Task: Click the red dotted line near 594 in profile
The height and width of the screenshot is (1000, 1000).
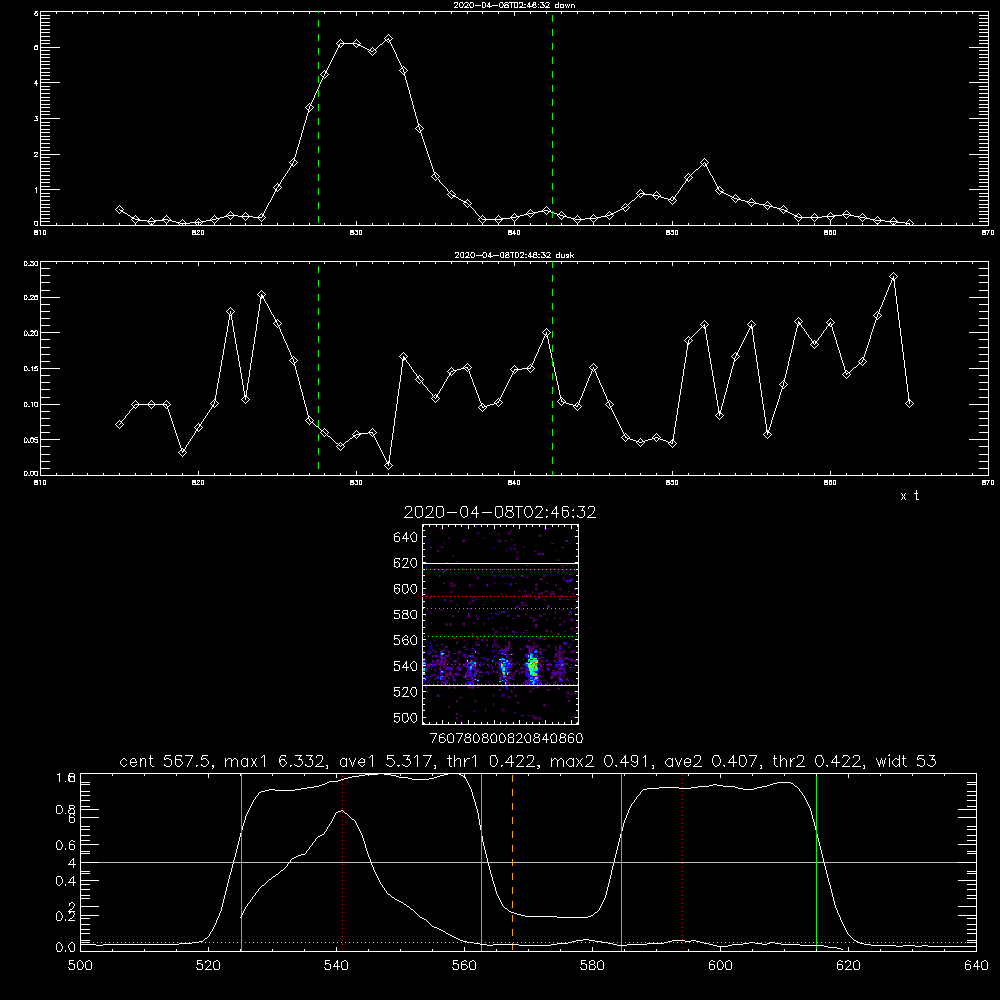Action: (x=683, y=861)
